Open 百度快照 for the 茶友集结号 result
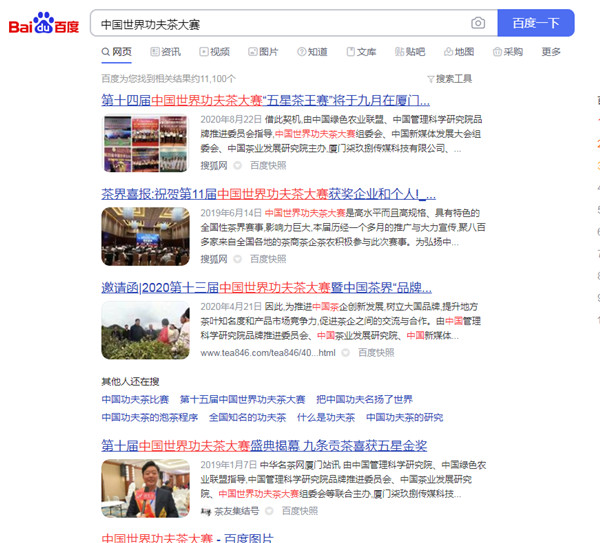This screenshot has height=543, width=600. (x=300, y=511)
